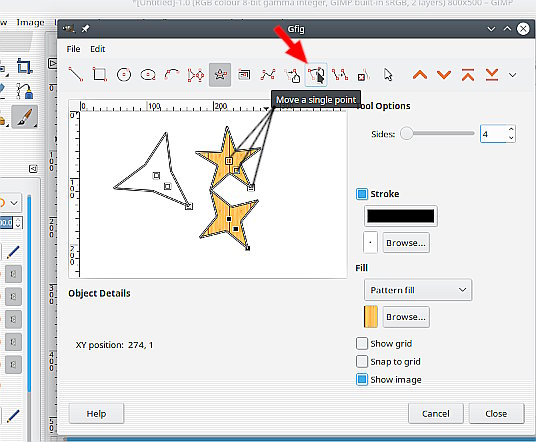
Task: Select the Copy an object tool
Action: [x=340, y=75]
